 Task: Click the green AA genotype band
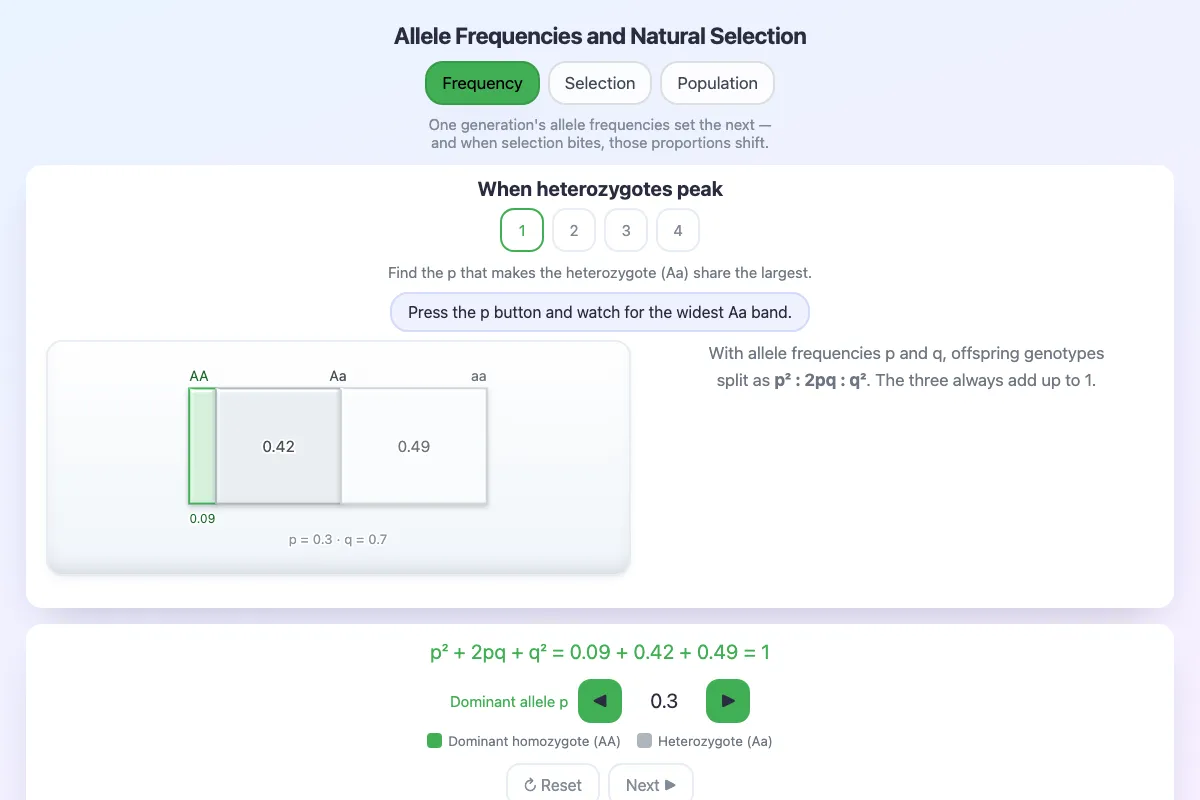pyautogui.click(x=202, y=446)
